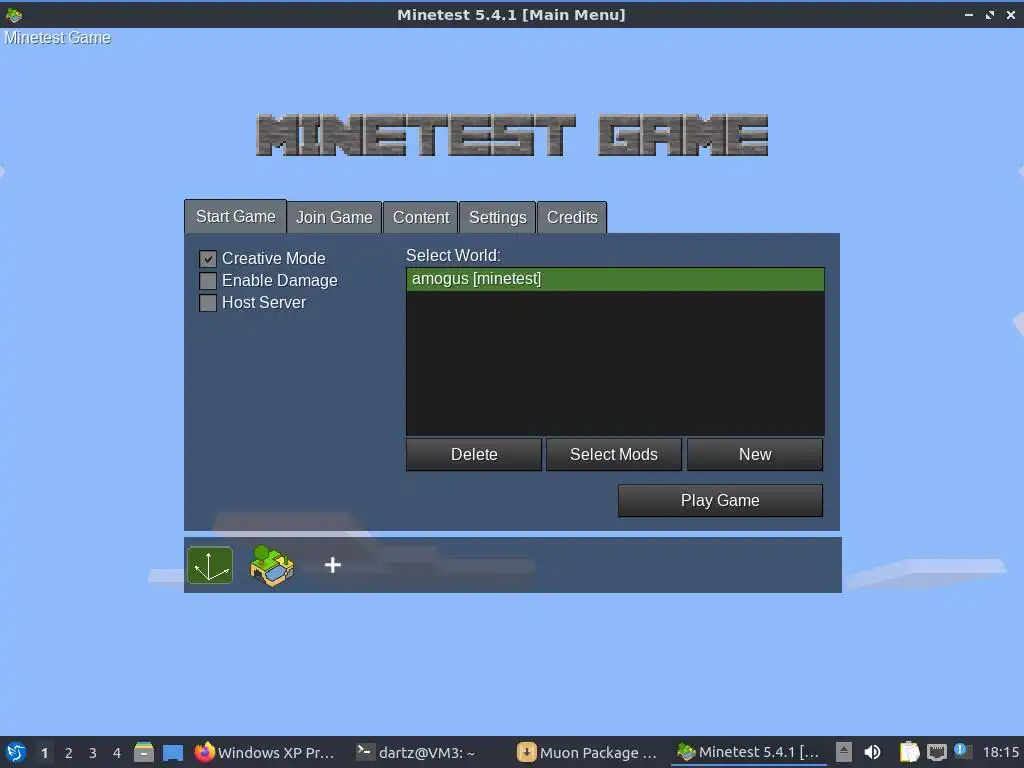The width and height of the screenshot is (1024, 768).
Task: Select the Development Test game icon
Action: (210, 565)
